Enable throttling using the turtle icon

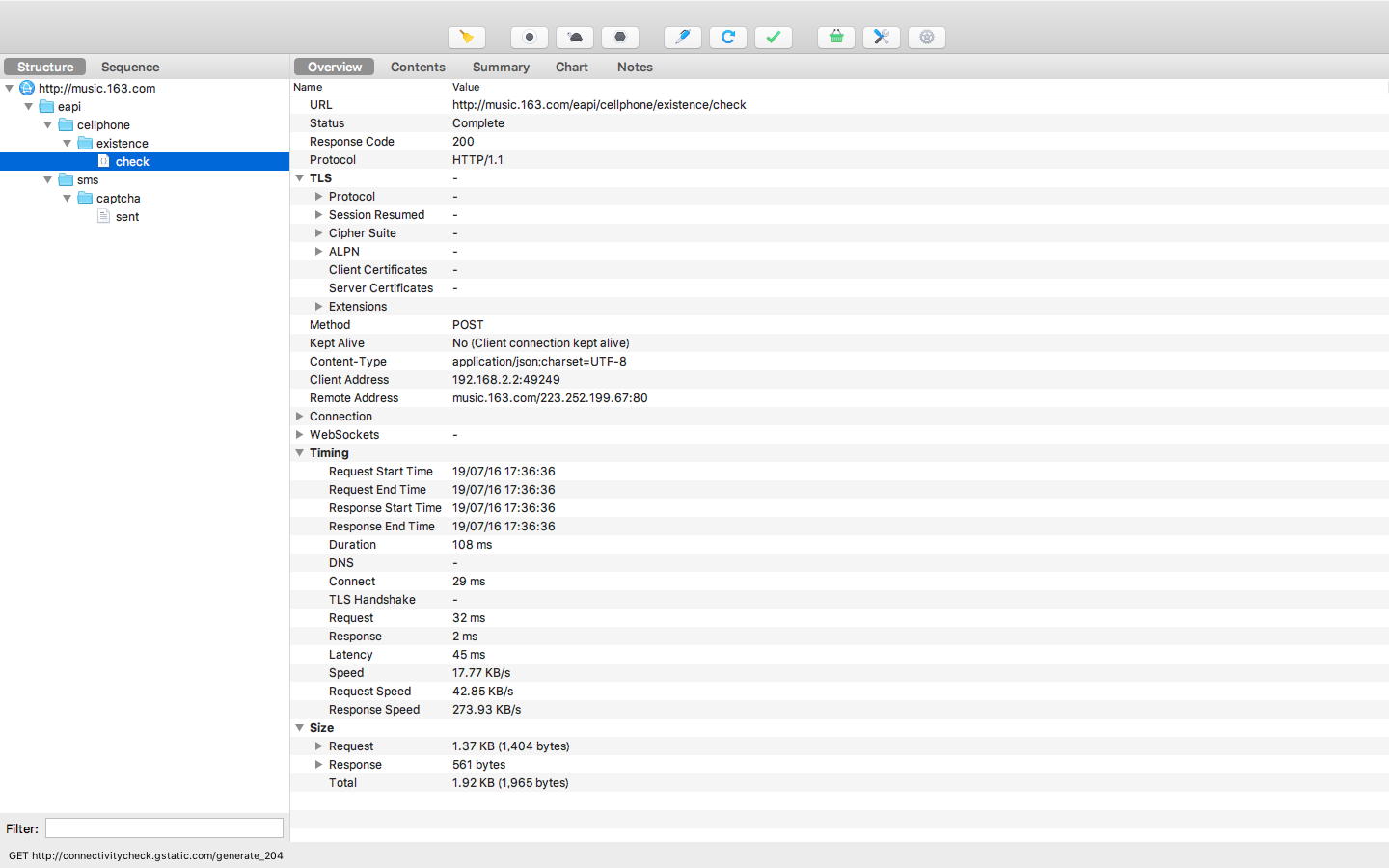pos(574,37)
